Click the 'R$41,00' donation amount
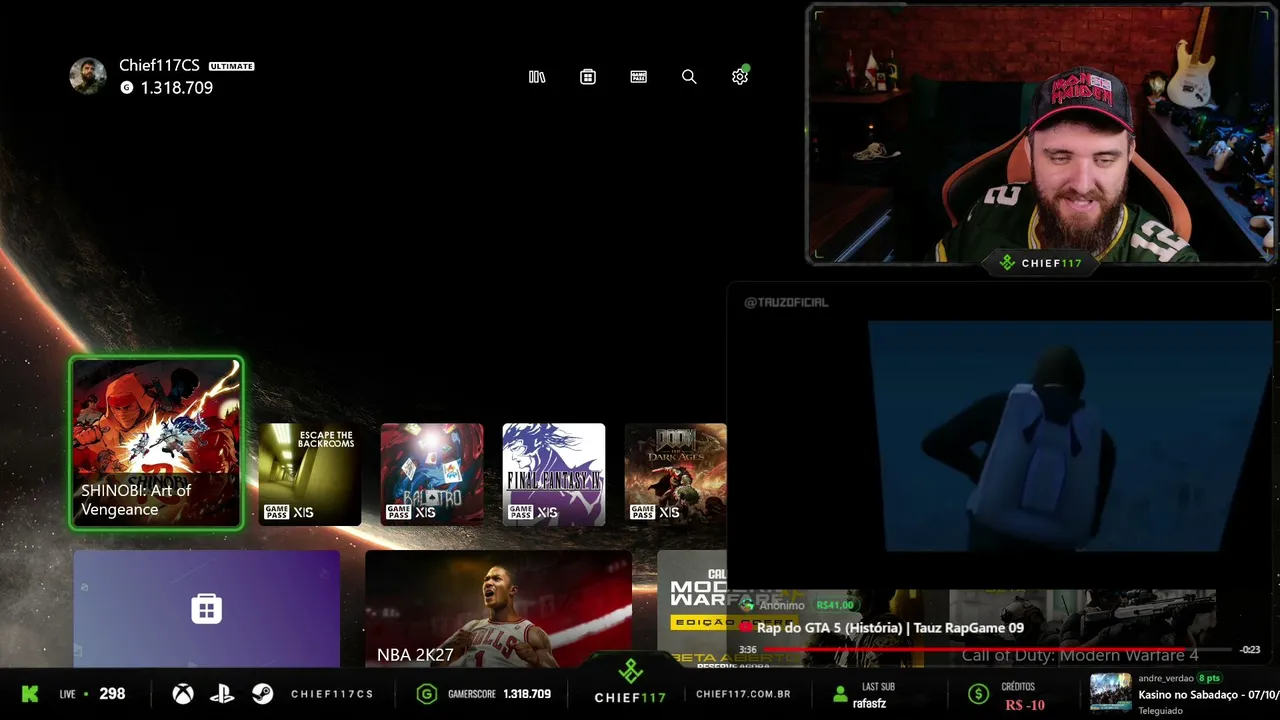Image resolution: width=1280 pixels, height=720 pixels. coord(835,605)
